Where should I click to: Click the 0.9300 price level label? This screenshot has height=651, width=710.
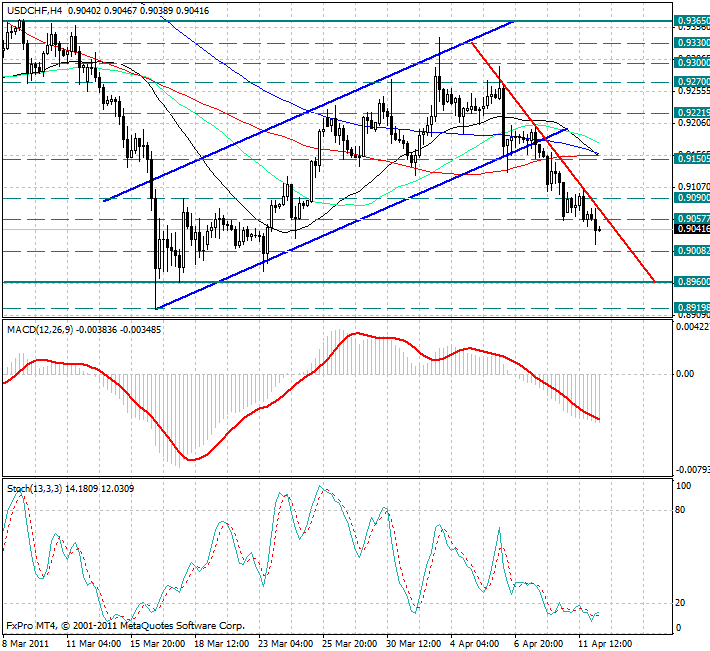point(692,62)
